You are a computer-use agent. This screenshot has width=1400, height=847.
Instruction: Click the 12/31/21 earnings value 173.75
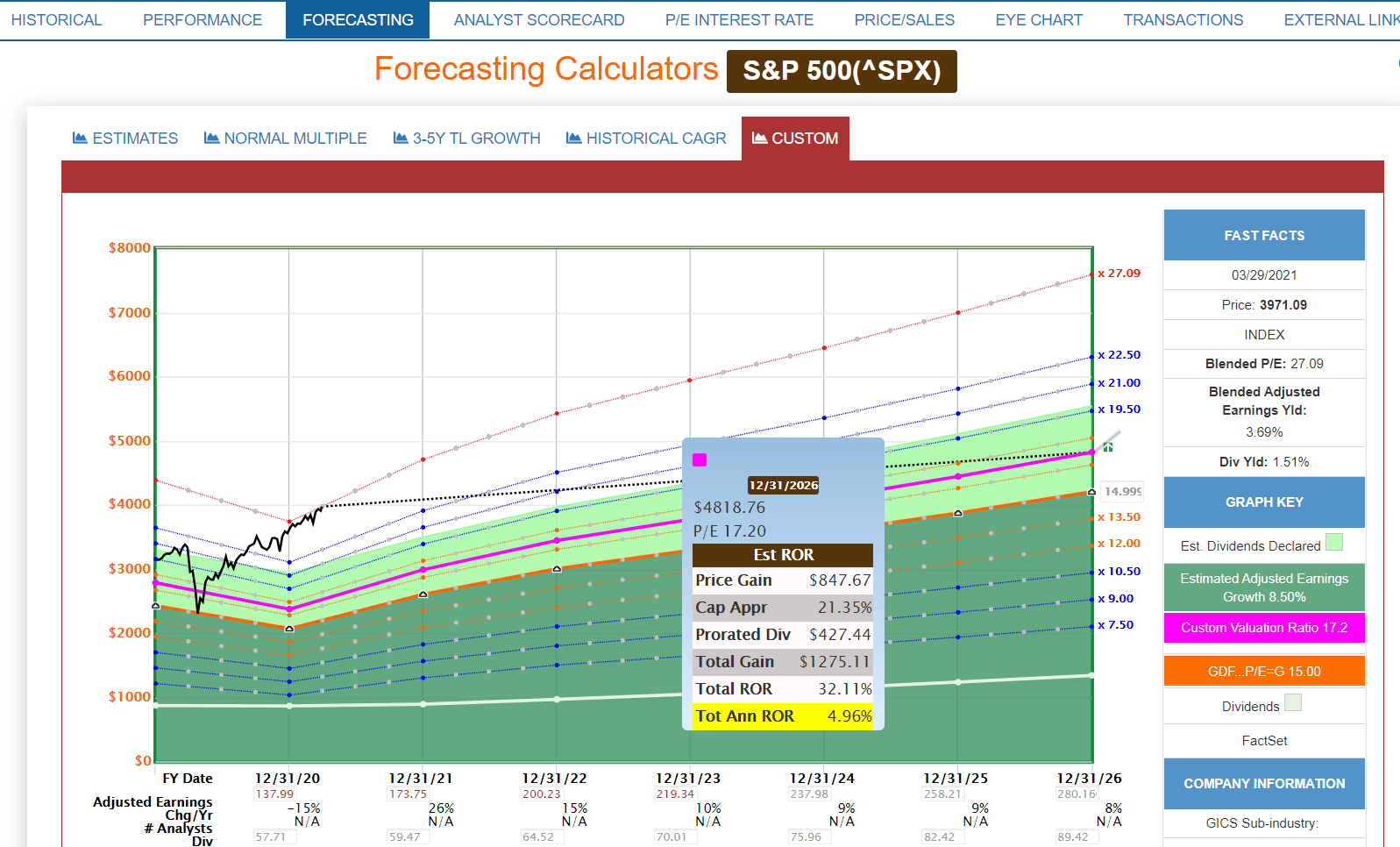pos(409,794)
